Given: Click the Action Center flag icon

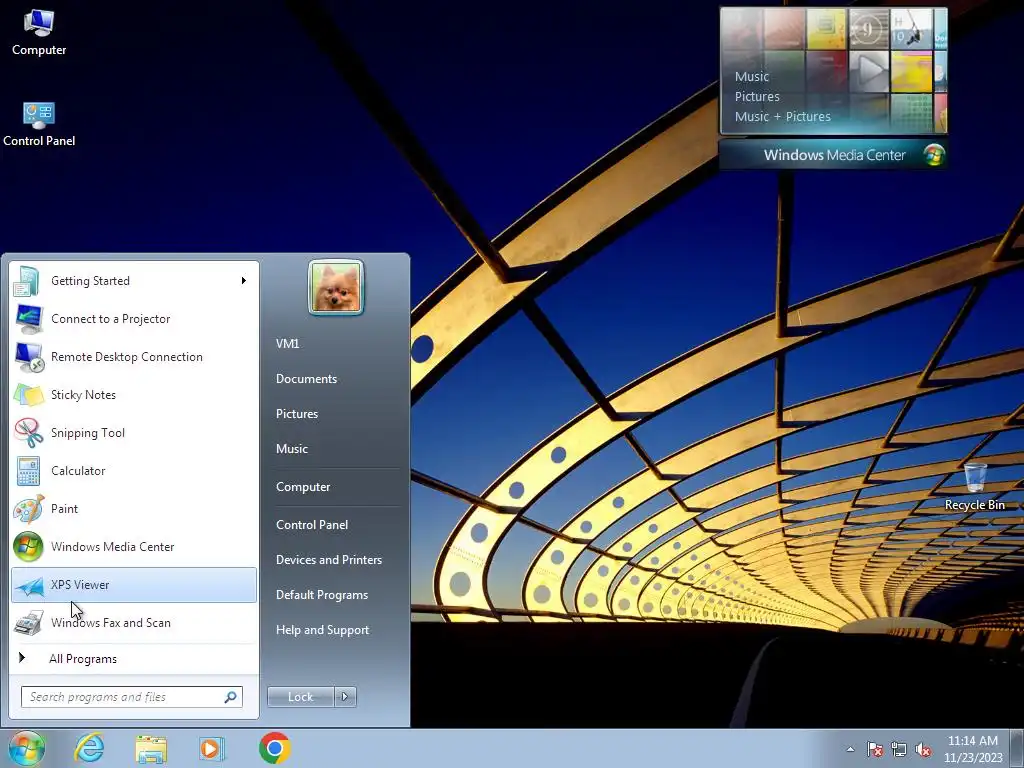Looking at the screenshot, I should click(x=875, y=749).
